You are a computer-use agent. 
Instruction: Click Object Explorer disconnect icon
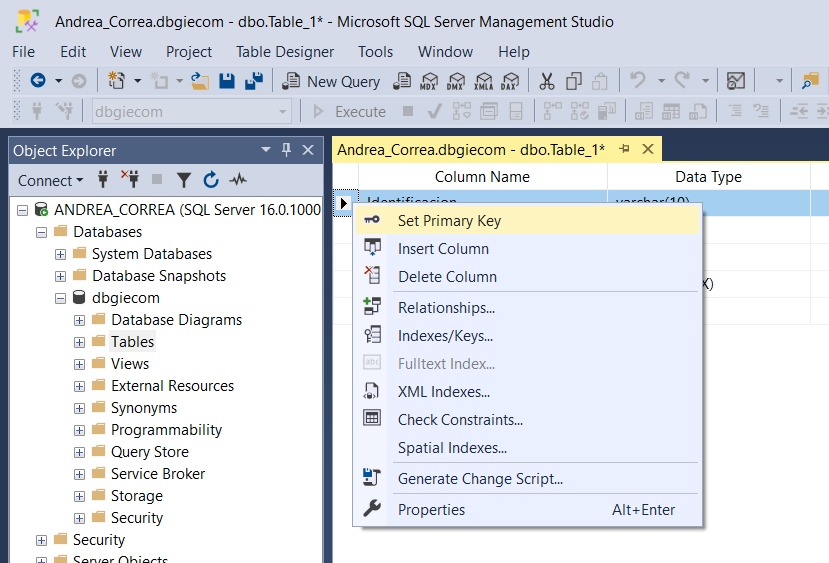tap(130, 179)
